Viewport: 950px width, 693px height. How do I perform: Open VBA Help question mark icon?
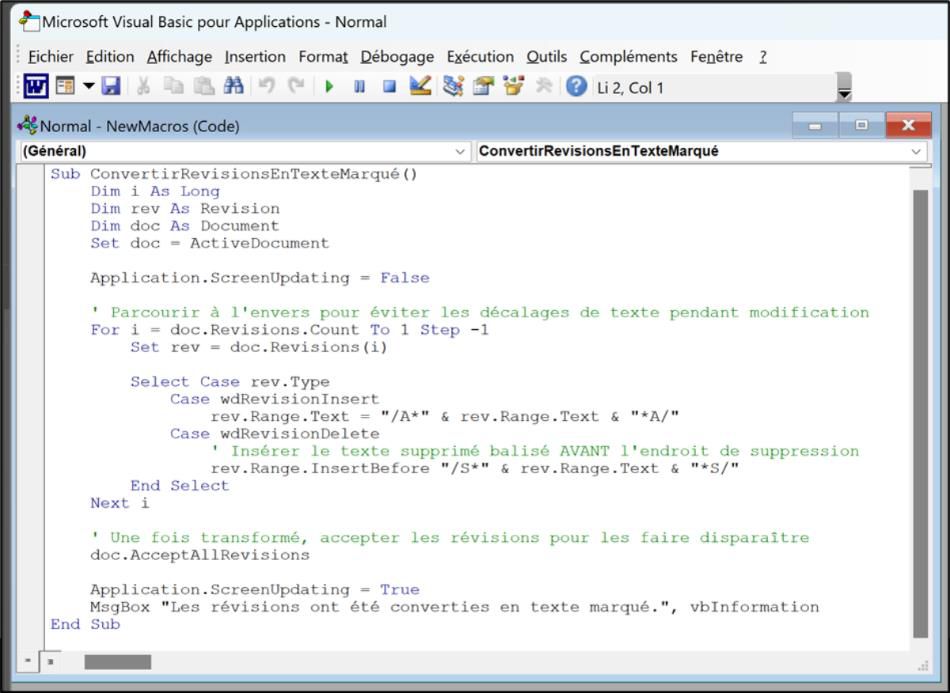[x=576, y=87]
